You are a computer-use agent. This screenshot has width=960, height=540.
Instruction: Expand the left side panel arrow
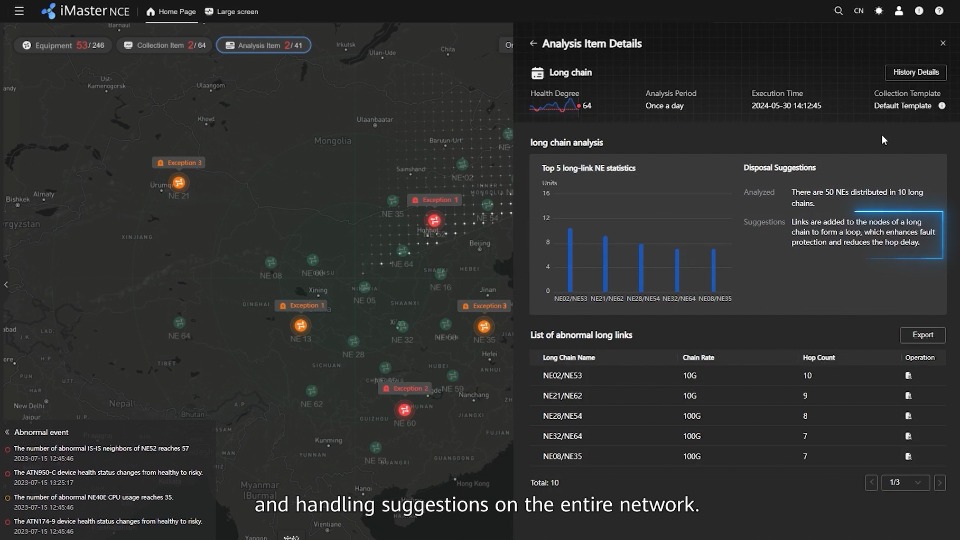click(6, 285)
